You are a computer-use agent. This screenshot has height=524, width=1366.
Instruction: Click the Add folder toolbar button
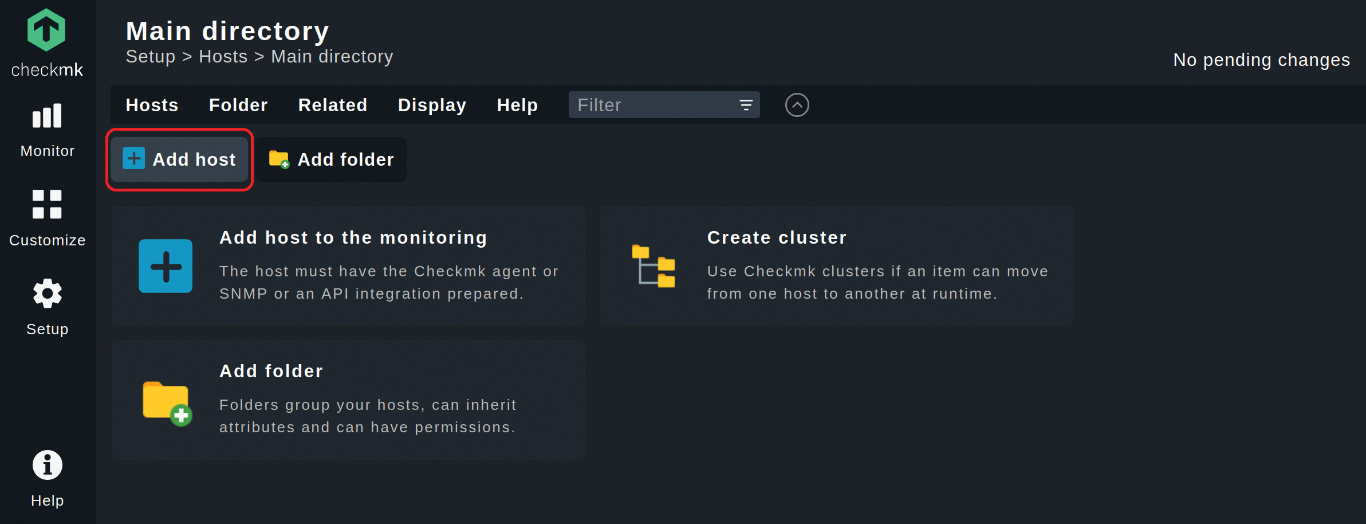click(331, 160)
